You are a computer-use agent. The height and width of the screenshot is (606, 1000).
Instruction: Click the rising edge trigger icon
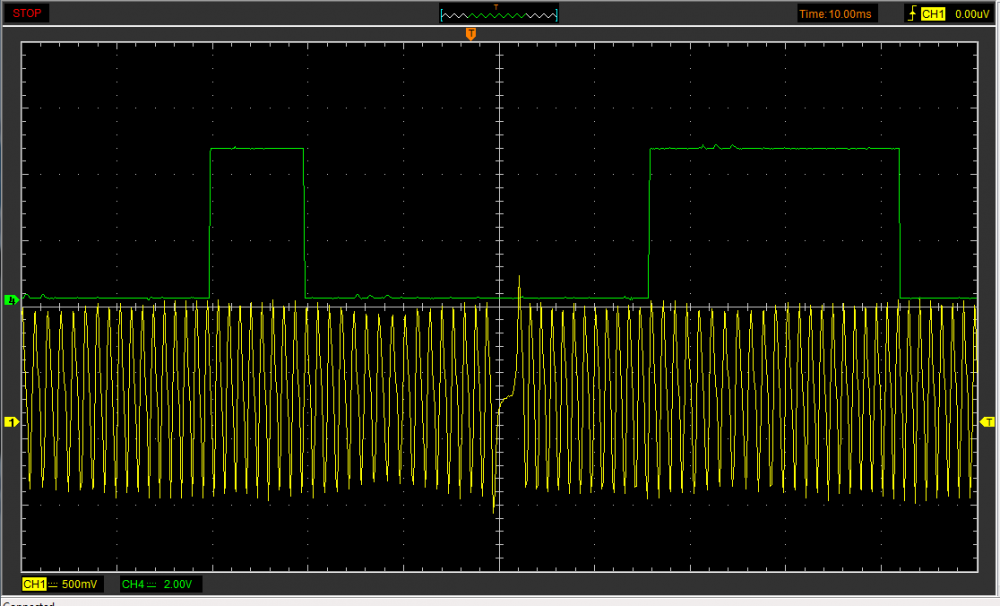pyautogui.click(x=910, y=14)
